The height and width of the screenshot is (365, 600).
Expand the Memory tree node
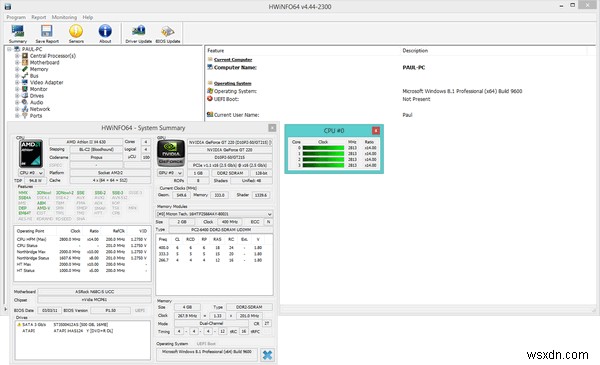(x=17, y=69)
